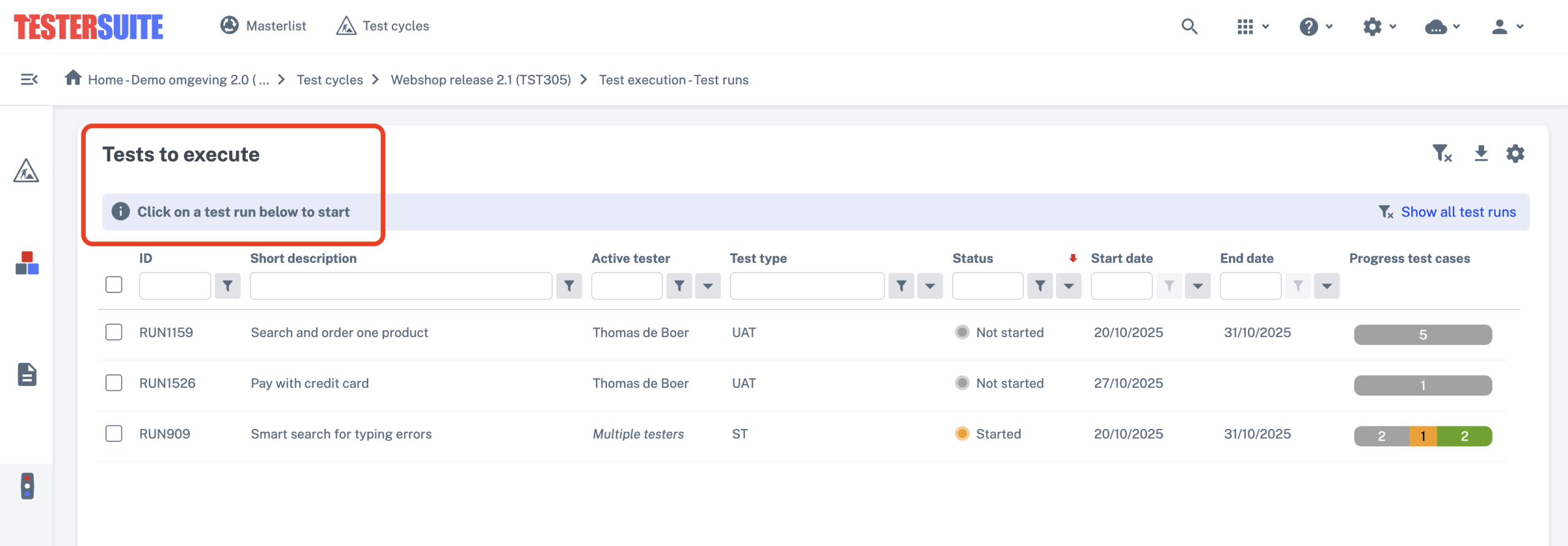Screen dimensions: 1568x546
Task: Select checkbox for RUN1159
Action: [x=114, y=332]
